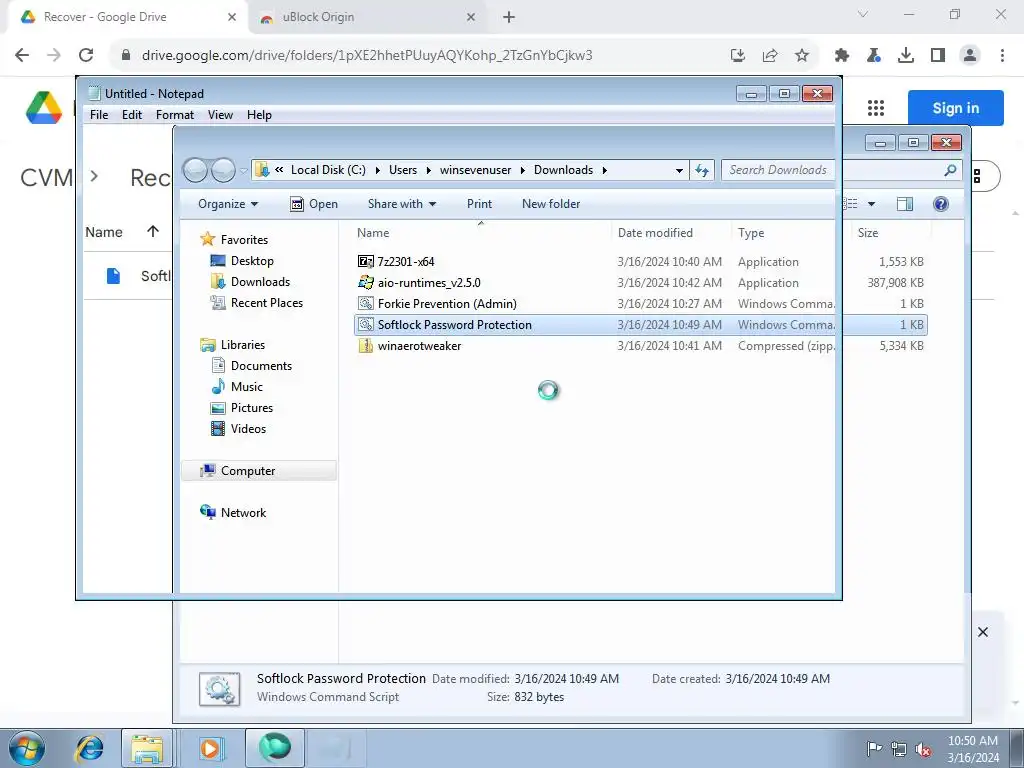Open Chrome extensions puzzle icon
1024x768 pixels.
pos(842,56)
